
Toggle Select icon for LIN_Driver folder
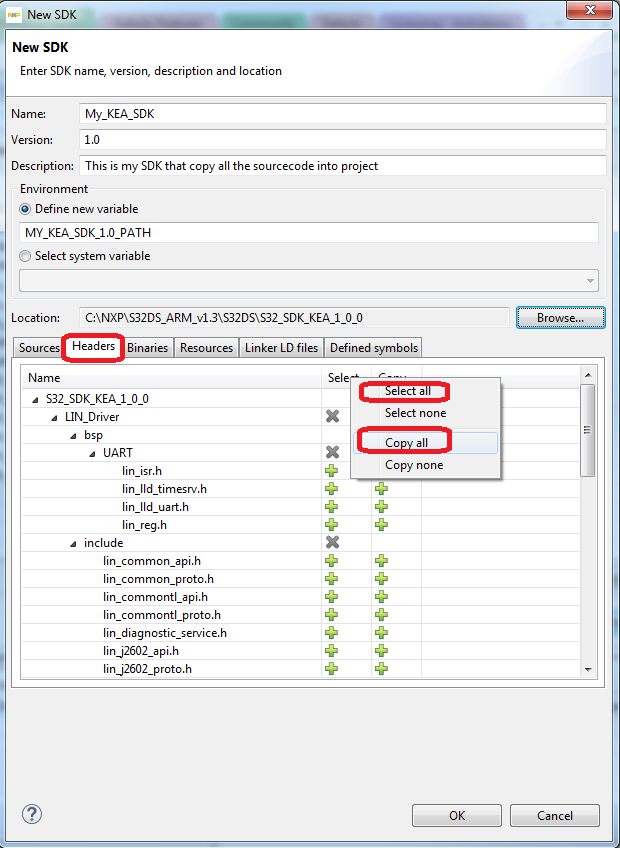click(332, 416)
